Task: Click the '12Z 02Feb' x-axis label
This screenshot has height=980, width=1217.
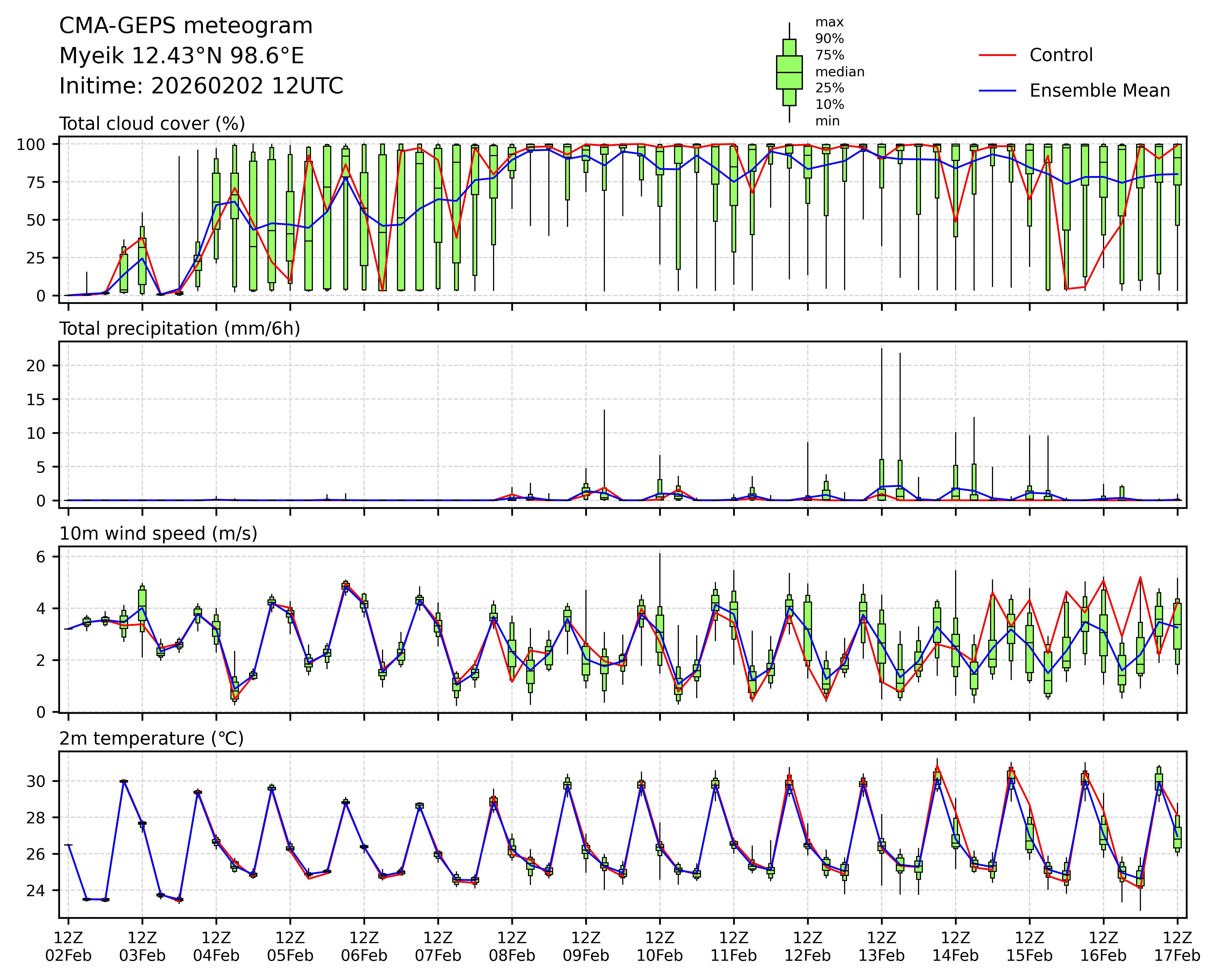Action: pos(68,947)
